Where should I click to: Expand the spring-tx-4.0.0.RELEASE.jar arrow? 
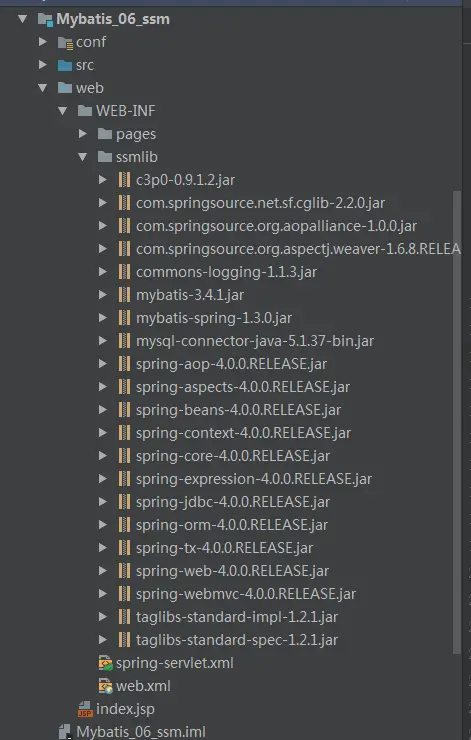[102, 548]
